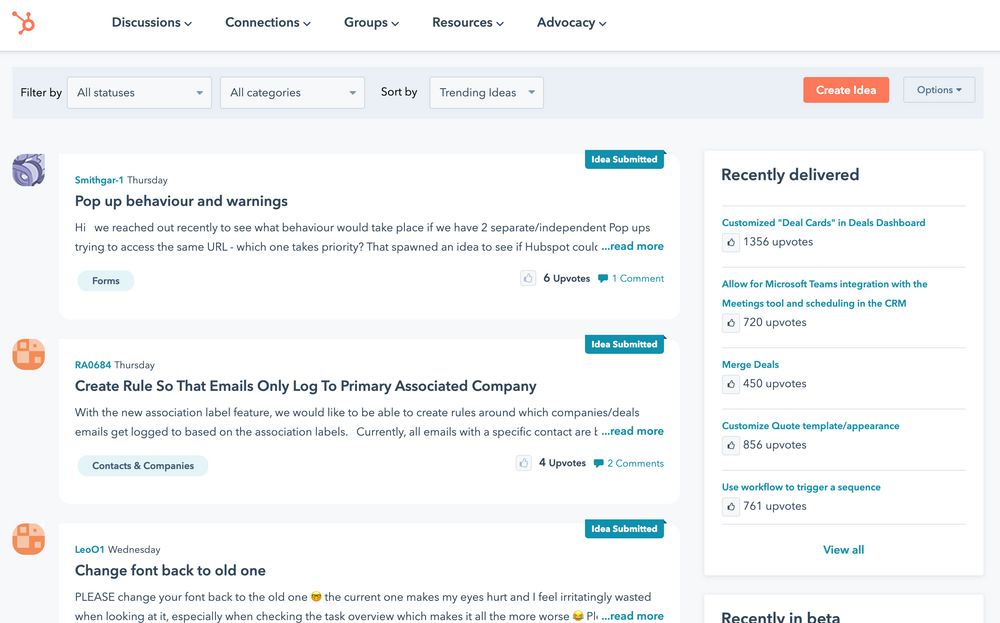Open the Trending Ideas sort selector
The width and height of the screenshot is (1000, 623).
click(x=486, y=91)
